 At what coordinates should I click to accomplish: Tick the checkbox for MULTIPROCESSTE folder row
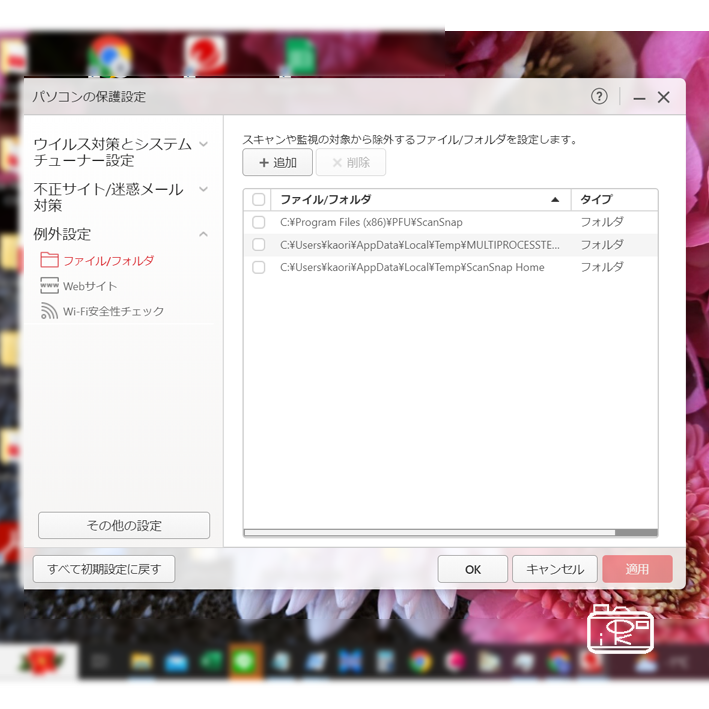259,245
